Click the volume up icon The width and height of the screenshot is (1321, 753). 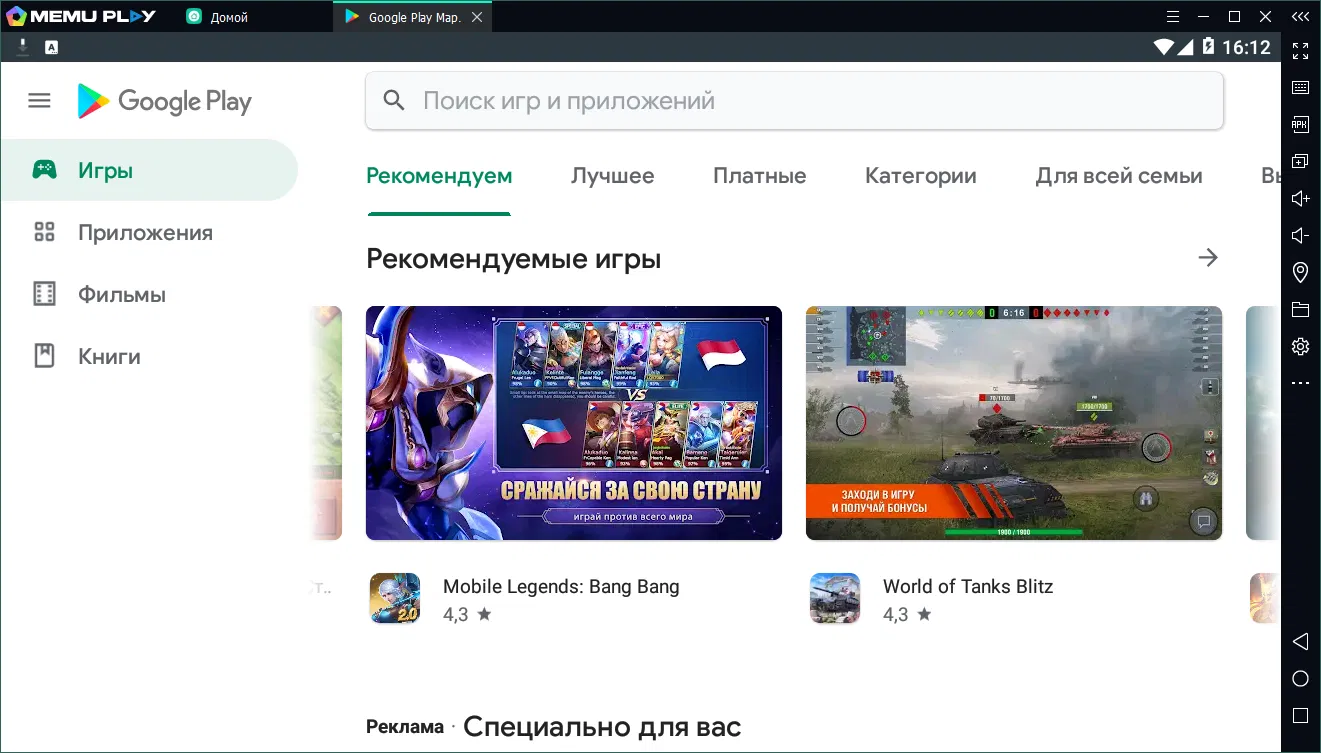coord(1300,198)
